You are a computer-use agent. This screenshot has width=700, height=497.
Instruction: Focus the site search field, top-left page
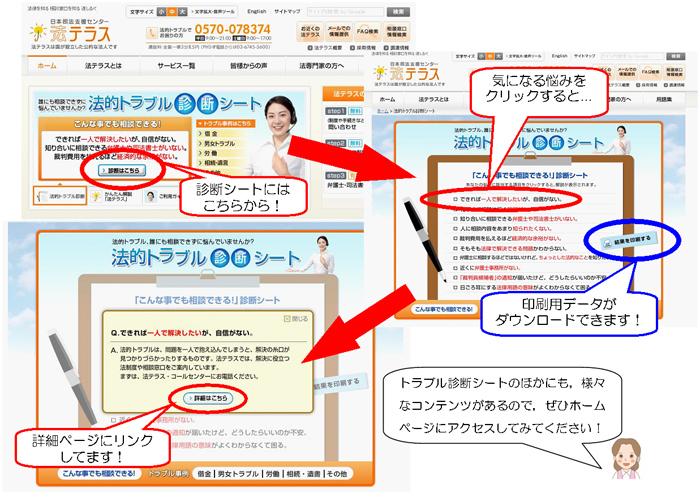click(x=345, y=12)
